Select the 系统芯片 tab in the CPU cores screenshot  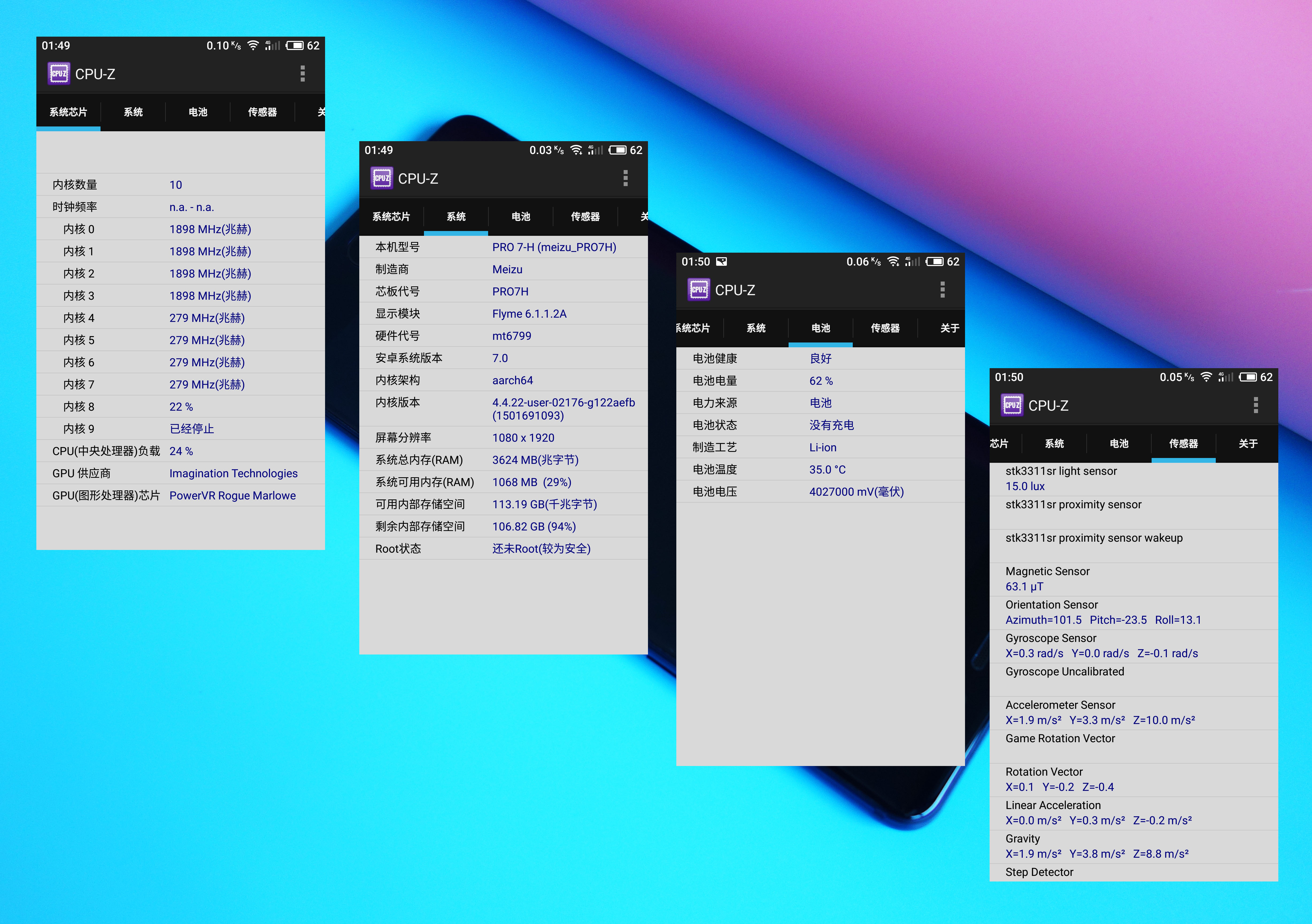[x=69, y=112]
